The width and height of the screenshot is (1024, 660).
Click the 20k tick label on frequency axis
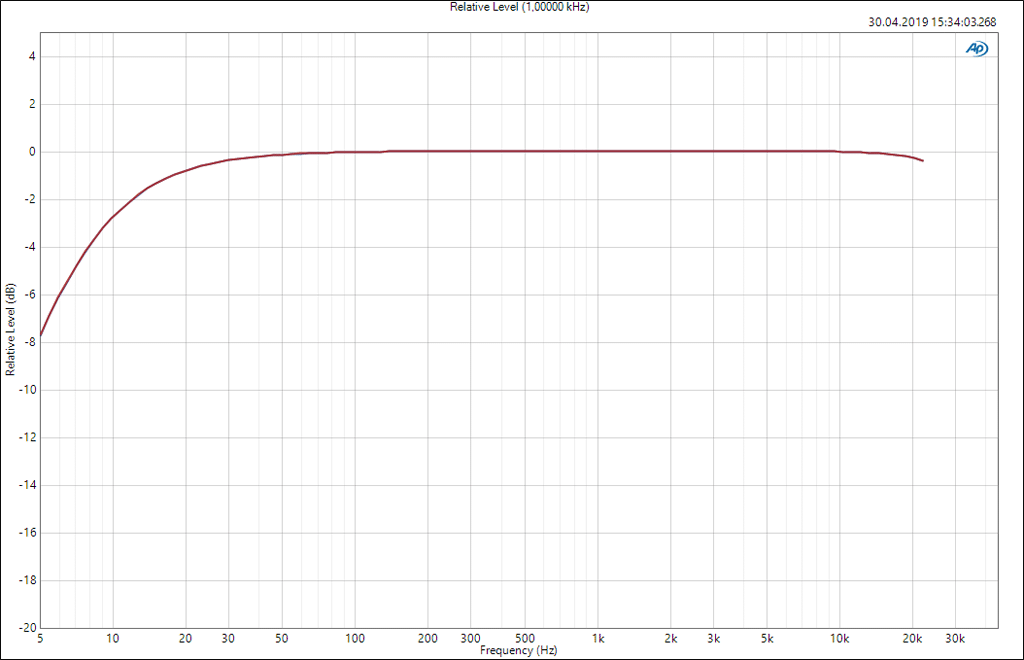pyautogui.click(x=911, y=638)
